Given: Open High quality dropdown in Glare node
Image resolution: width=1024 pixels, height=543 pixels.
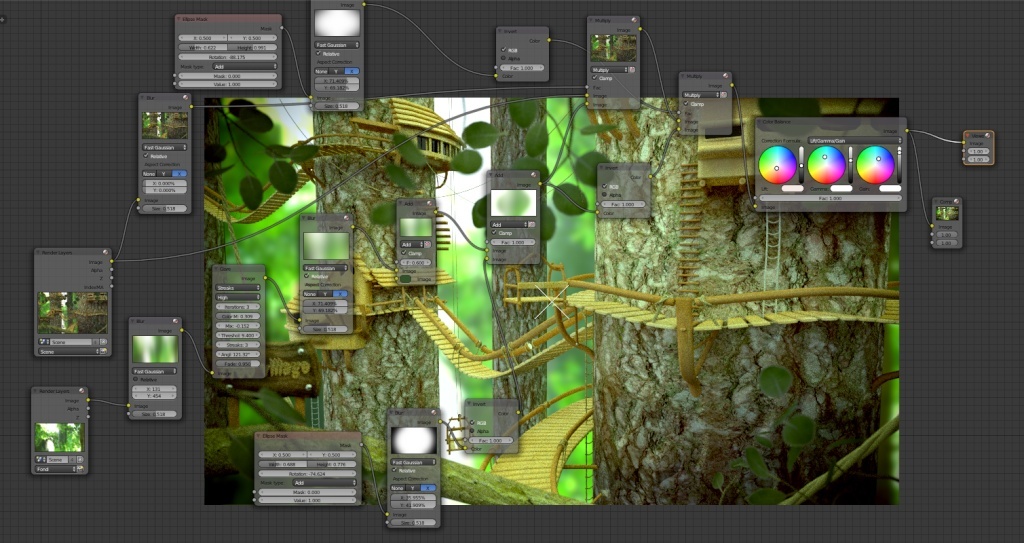Looking at the screenshot, I should [238, 297].
